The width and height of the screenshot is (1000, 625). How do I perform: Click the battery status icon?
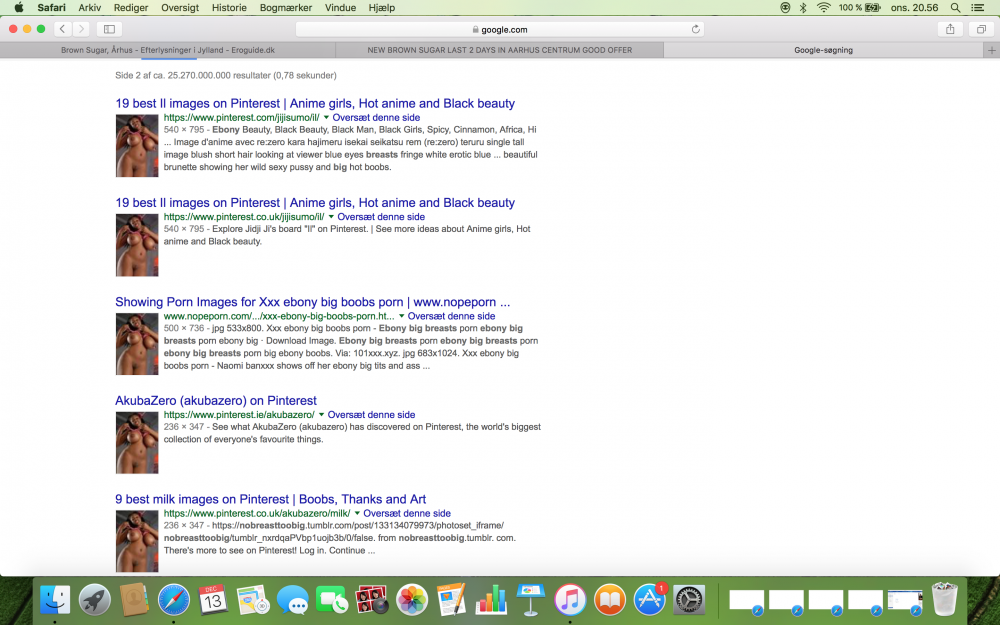pyautogui.click(x=872, y=8)
